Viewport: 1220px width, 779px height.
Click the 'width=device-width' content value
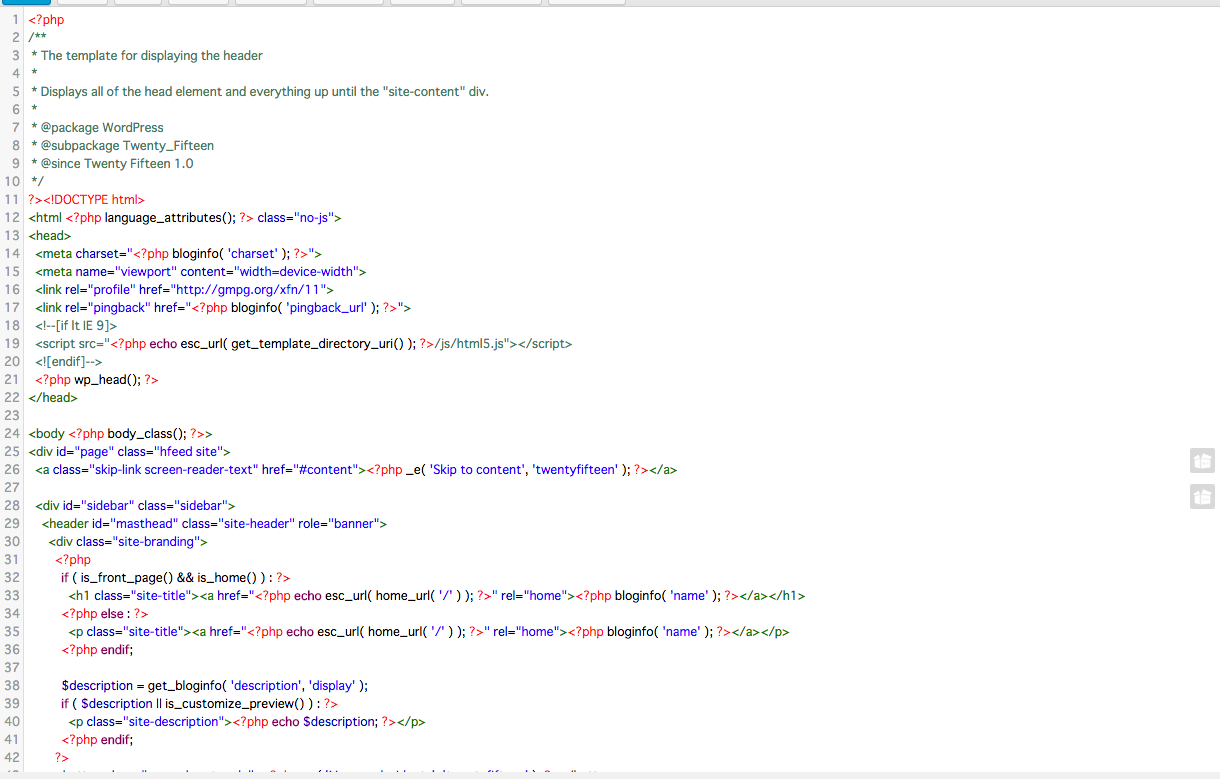297,272
